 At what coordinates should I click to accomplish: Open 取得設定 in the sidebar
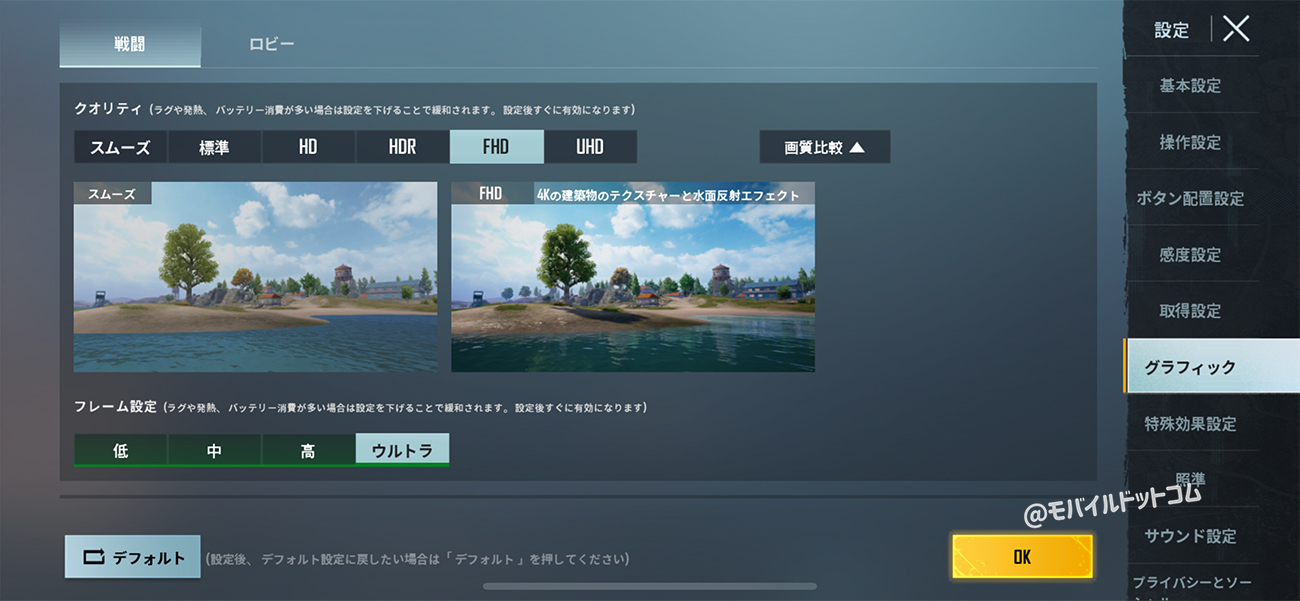[x=1190, y=311]
